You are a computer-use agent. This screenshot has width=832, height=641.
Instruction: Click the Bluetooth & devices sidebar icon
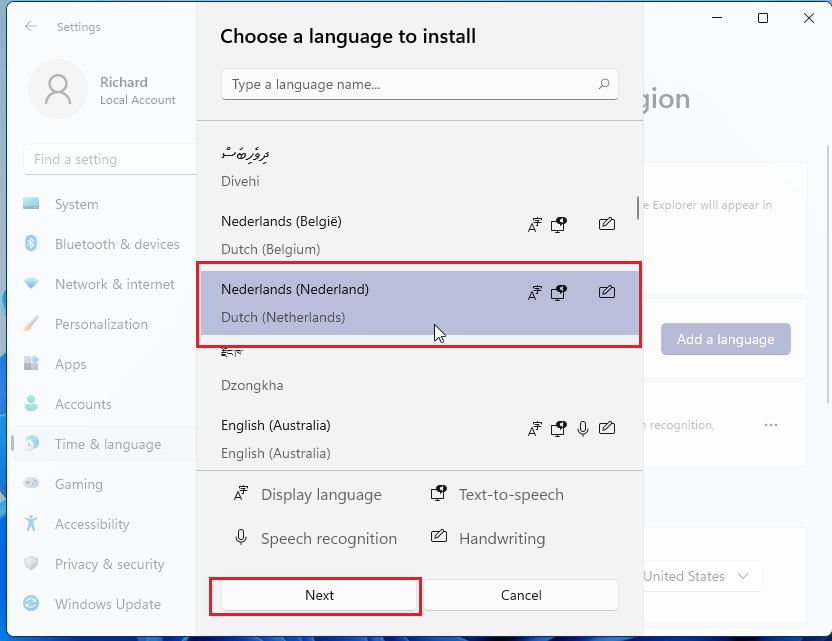(x=31, y=244)
